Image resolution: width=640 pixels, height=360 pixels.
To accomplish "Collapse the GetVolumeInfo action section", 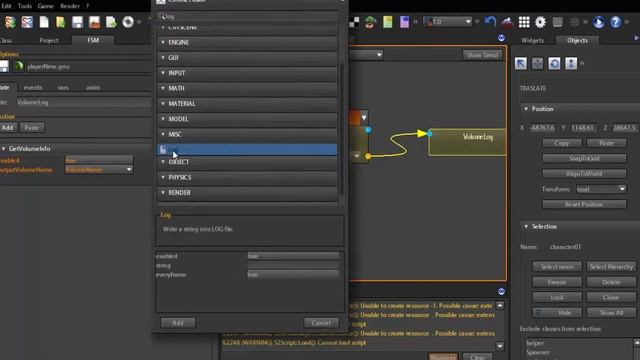I will click(4, 149).
